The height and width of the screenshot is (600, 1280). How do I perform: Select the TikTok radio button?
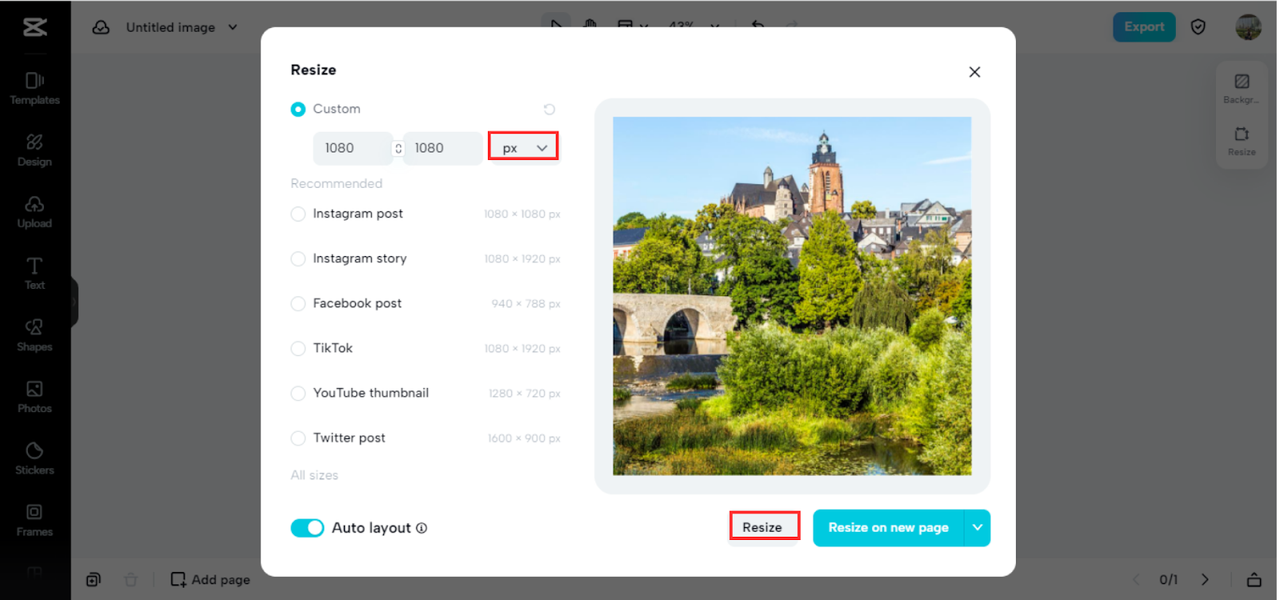[298, 349]
